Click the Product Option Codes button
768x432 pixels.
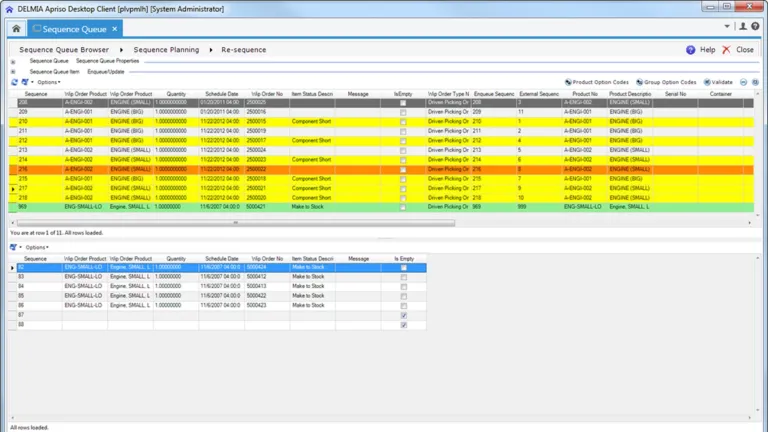pyautogui.click(x=598, y=82)
